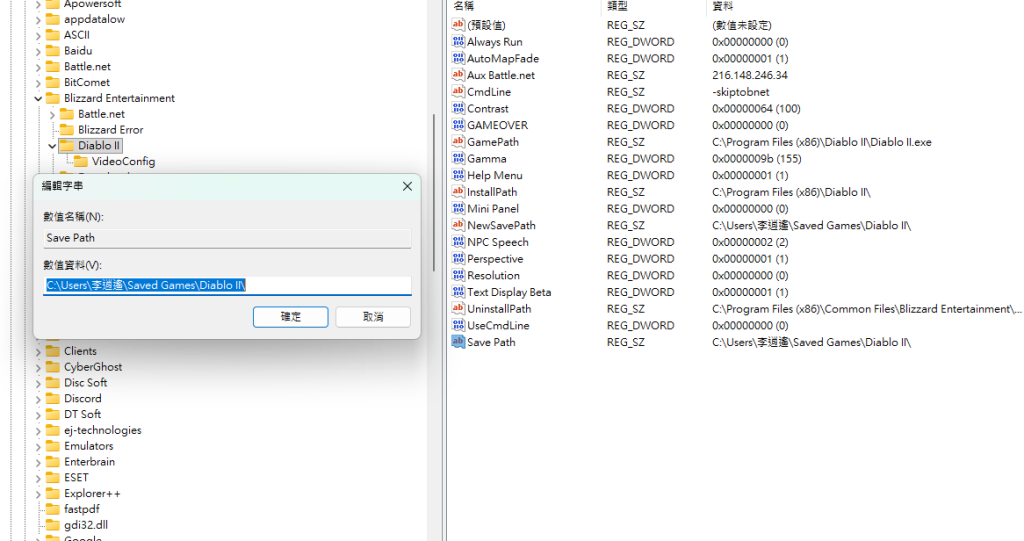Expand the CyberGhost registry key
This screenshot has width=1024, height=541.
[39, 367]
